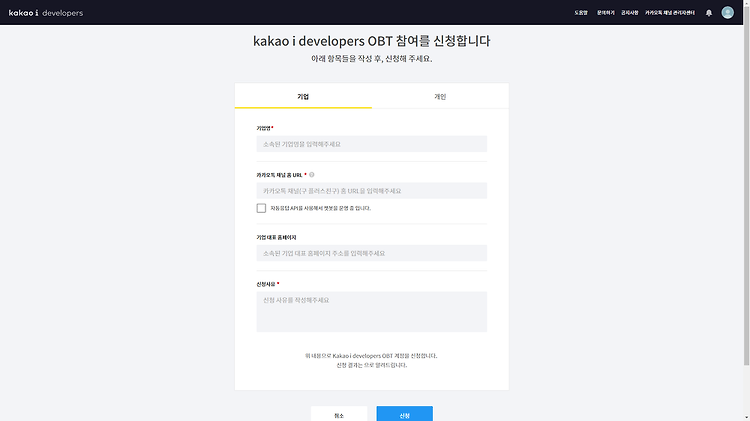The width and height of the screenshot is (750, 421).
Task: Focus the 기업명 input field
Action: pos(372,144)
